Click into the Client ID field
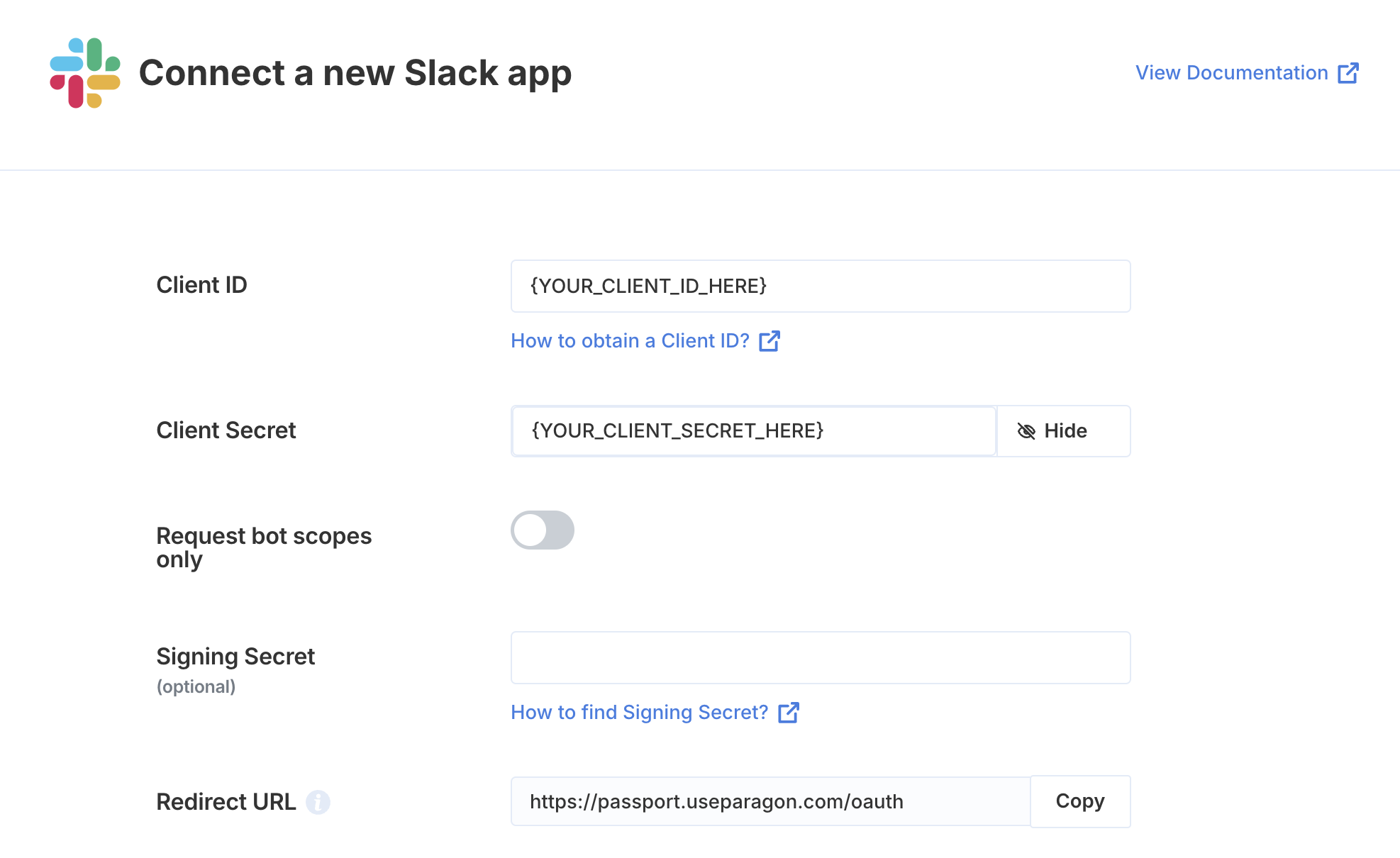Image resolution: width=1400 pixels, height=858 pixels. click(821, 286)
